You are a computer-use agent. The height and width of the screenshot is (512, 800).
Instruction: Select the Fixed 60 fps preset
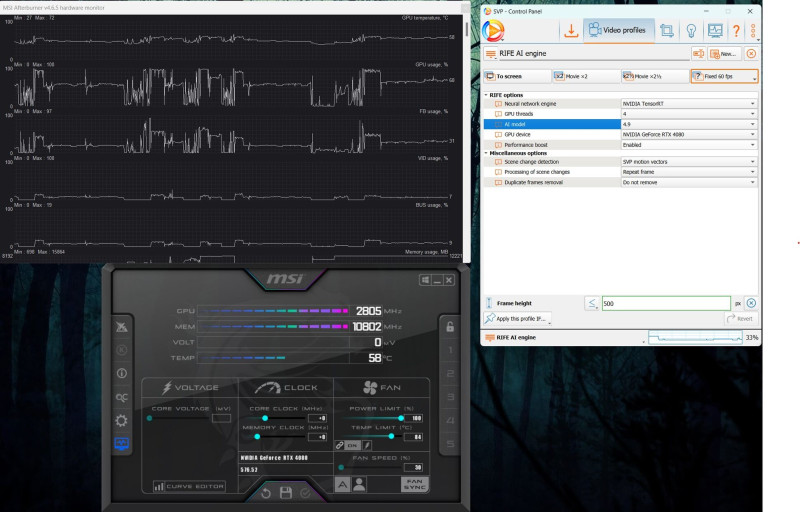(x=724, y=76)
